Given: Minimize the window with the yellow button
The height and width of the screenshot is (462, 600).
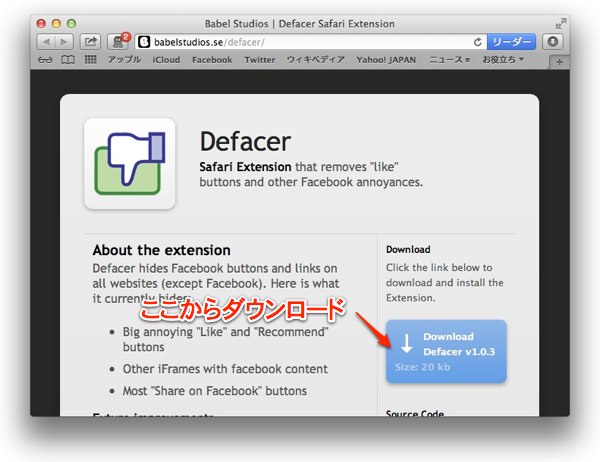Looking at the screenshot, I should [56, 24].
